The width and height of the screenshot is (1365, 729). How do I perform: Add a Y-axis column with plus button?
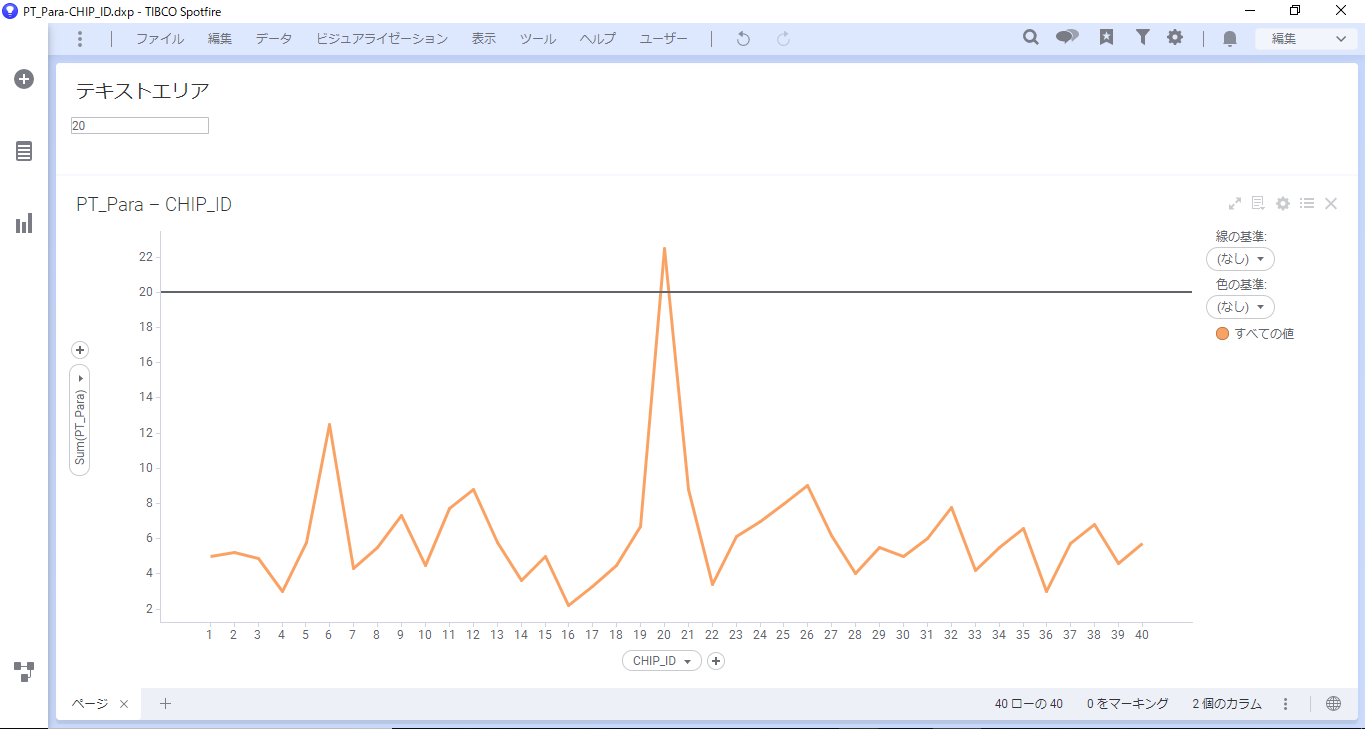pyautogui.click(x=81, y=350)
